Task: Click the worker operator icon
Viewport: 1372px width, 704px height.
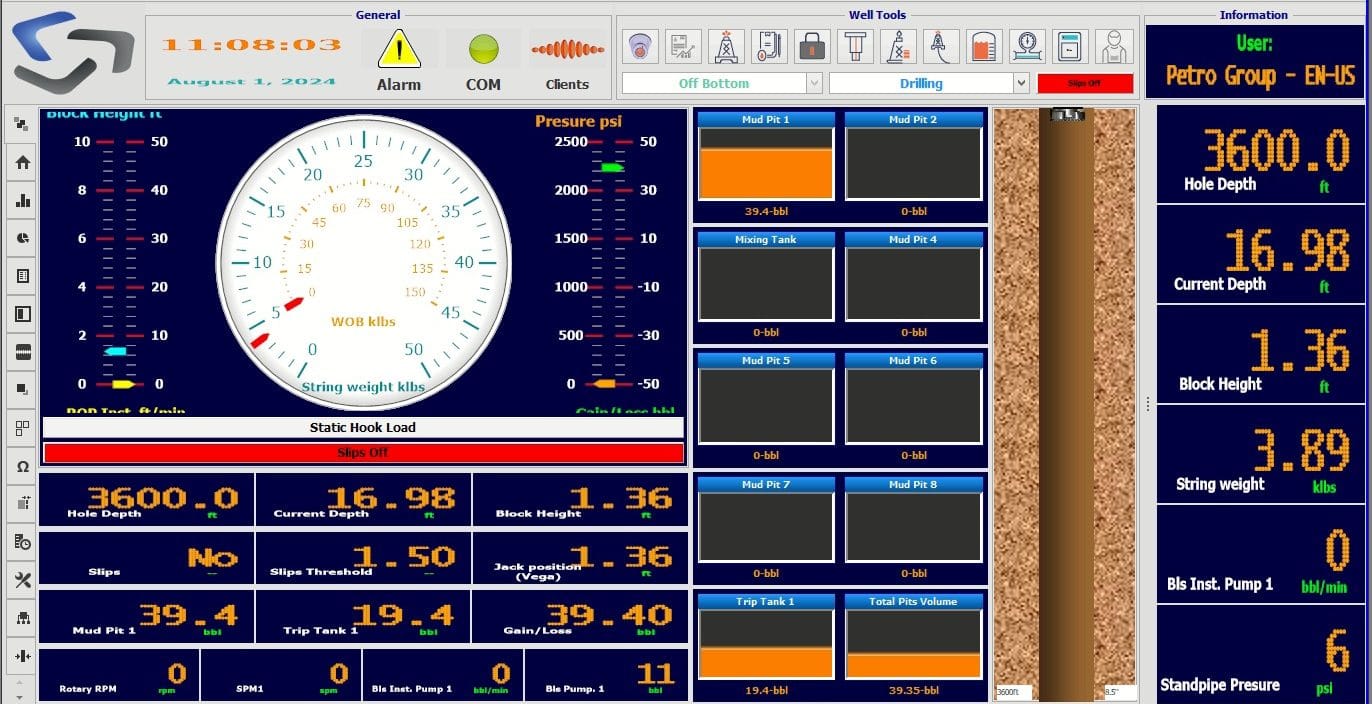Action: pos(1113,47)
